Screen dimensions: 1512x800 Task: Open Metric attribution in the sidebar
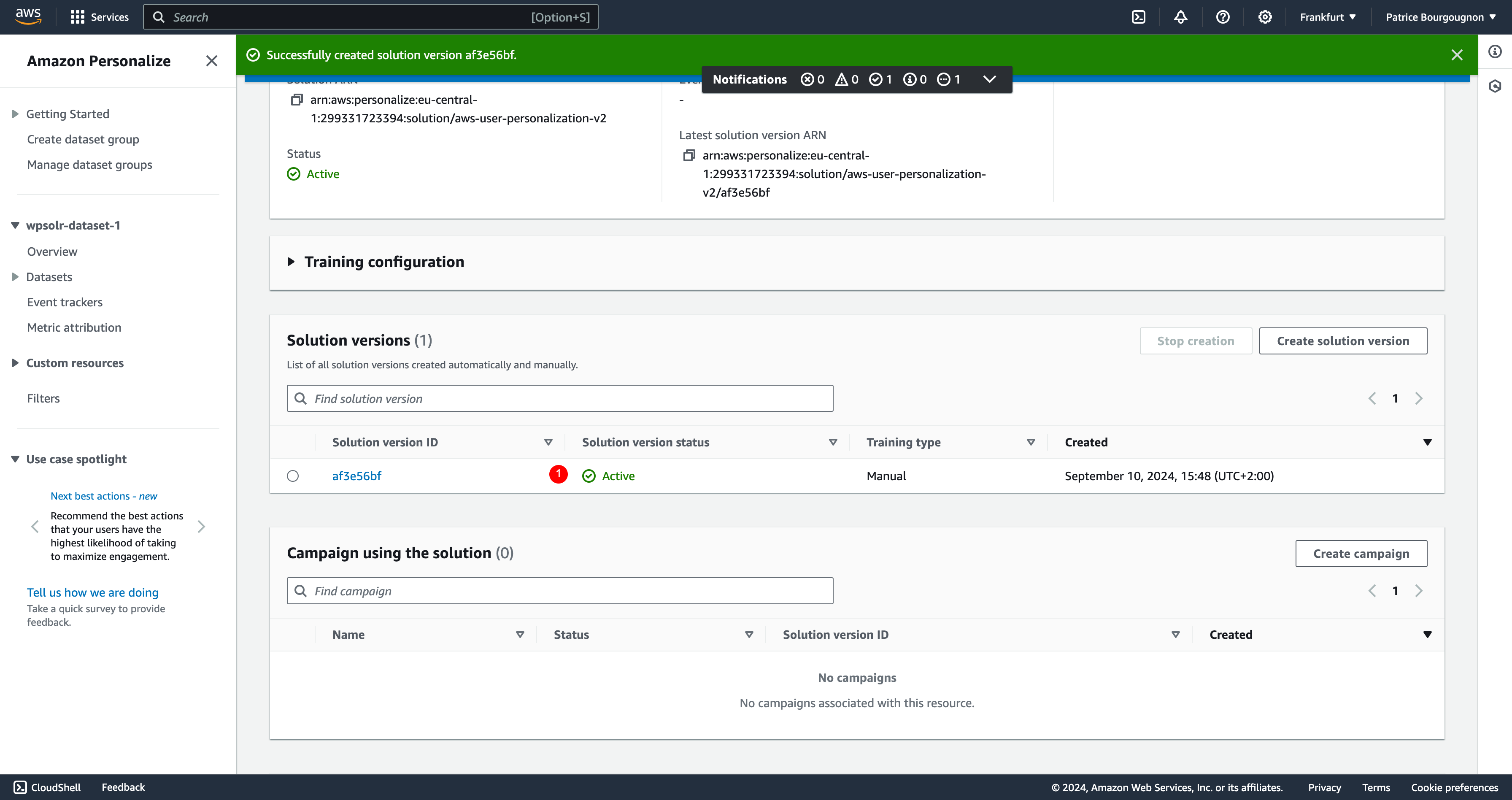pyautogui.click(x=74, y=327)
